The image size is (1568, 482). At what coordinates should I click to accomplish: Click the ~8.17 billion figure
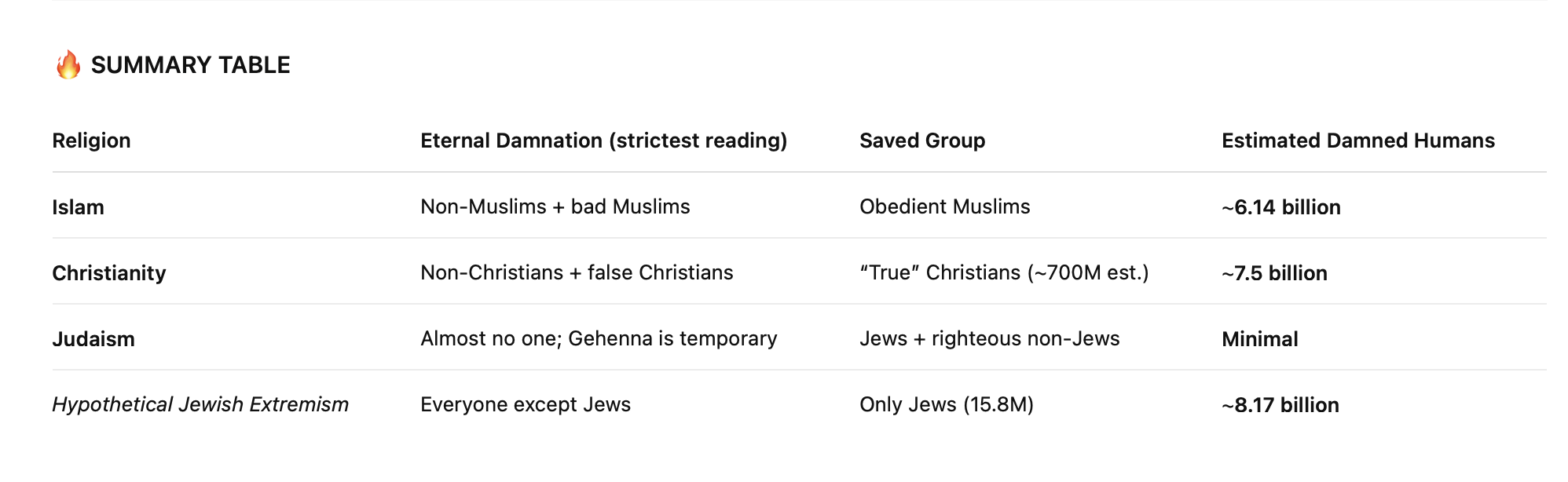click(x=1280, y=405)
